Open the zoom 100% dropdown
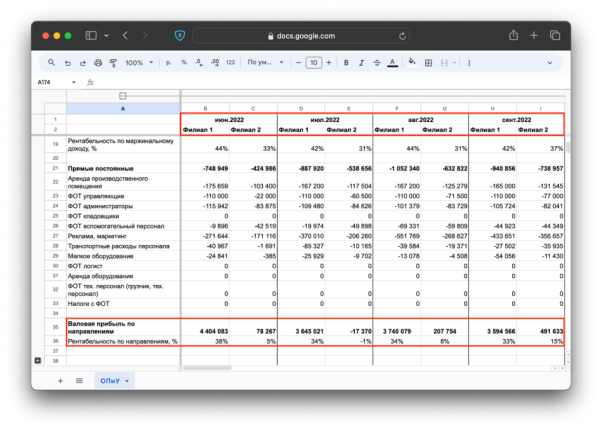This screenshot has width=602, height=431. 139,63
